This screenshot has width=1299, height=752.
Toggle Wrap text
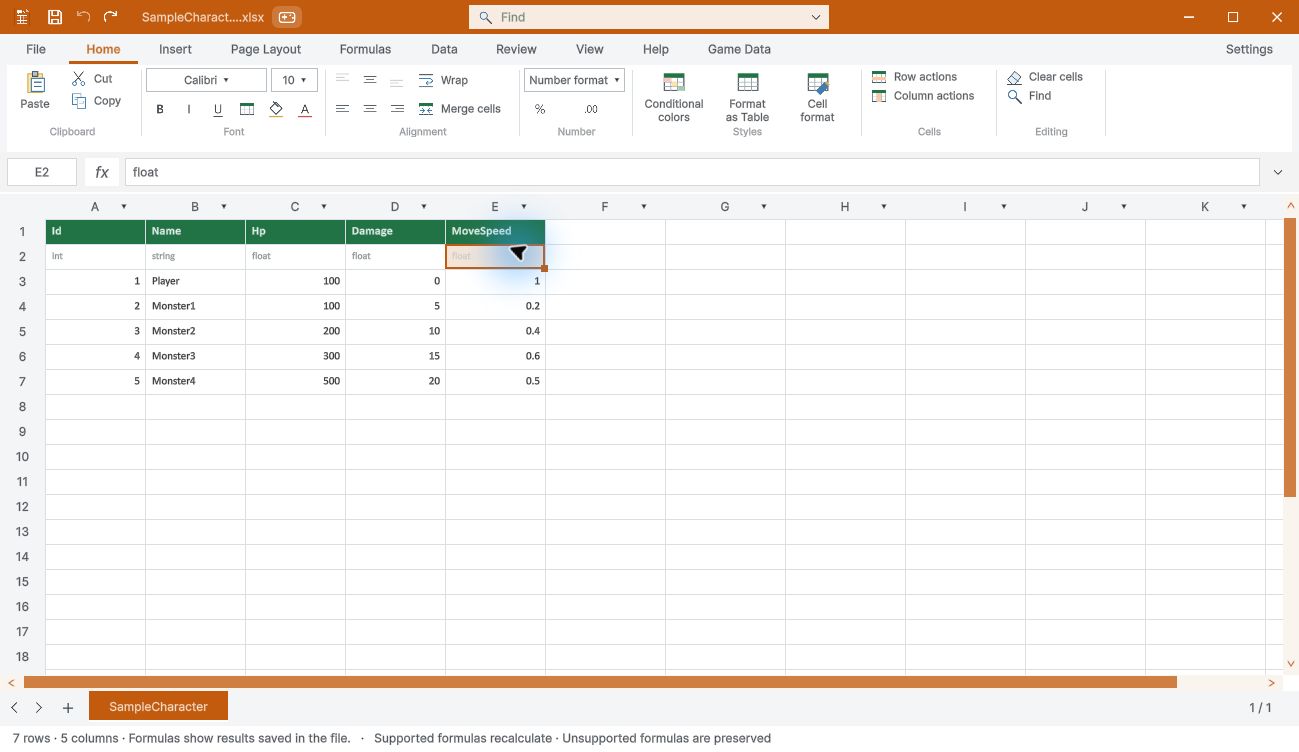point(443,80)
